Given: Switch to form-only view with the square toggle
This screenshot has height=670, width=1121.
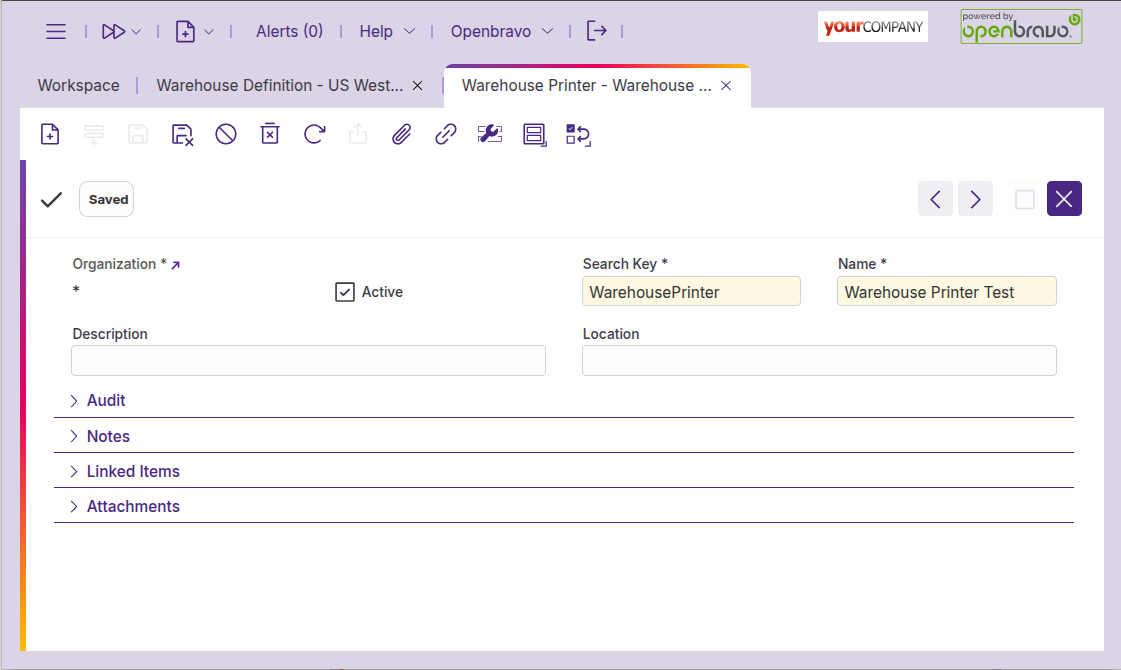Looking at the screenshot, I should pos(1024,198).
